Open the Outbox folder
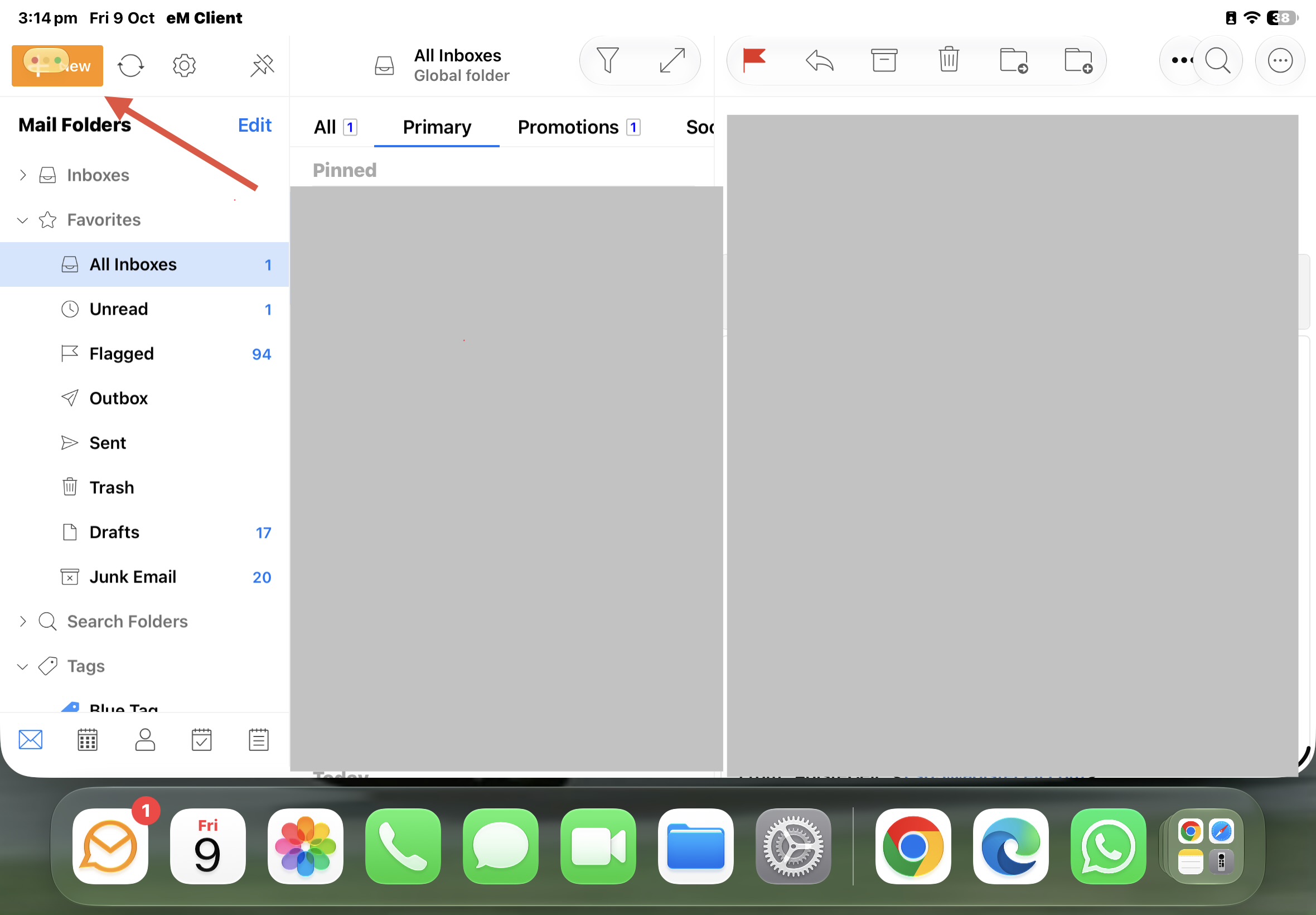Viewport: 1316px width, 915px height. (x=144, y=398)
